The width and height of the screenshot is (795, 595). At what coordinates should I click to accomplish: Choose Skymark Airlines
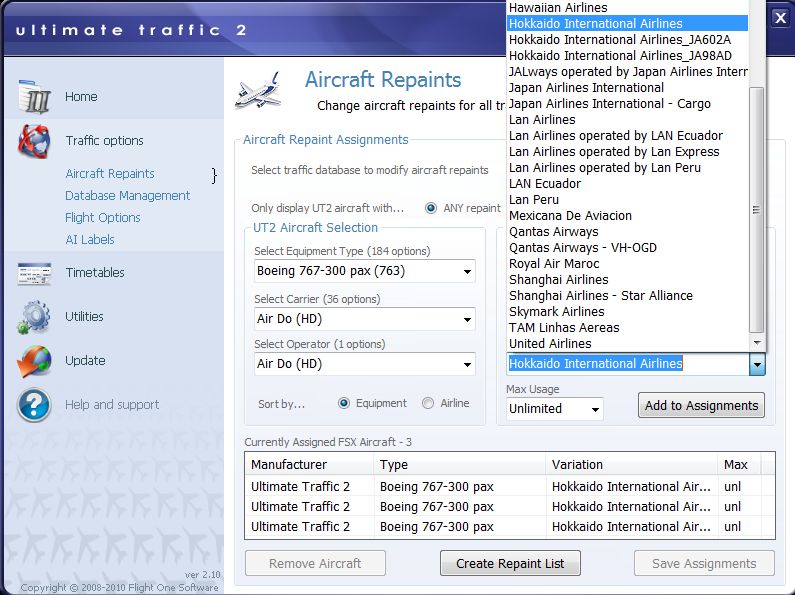[627, 312]
